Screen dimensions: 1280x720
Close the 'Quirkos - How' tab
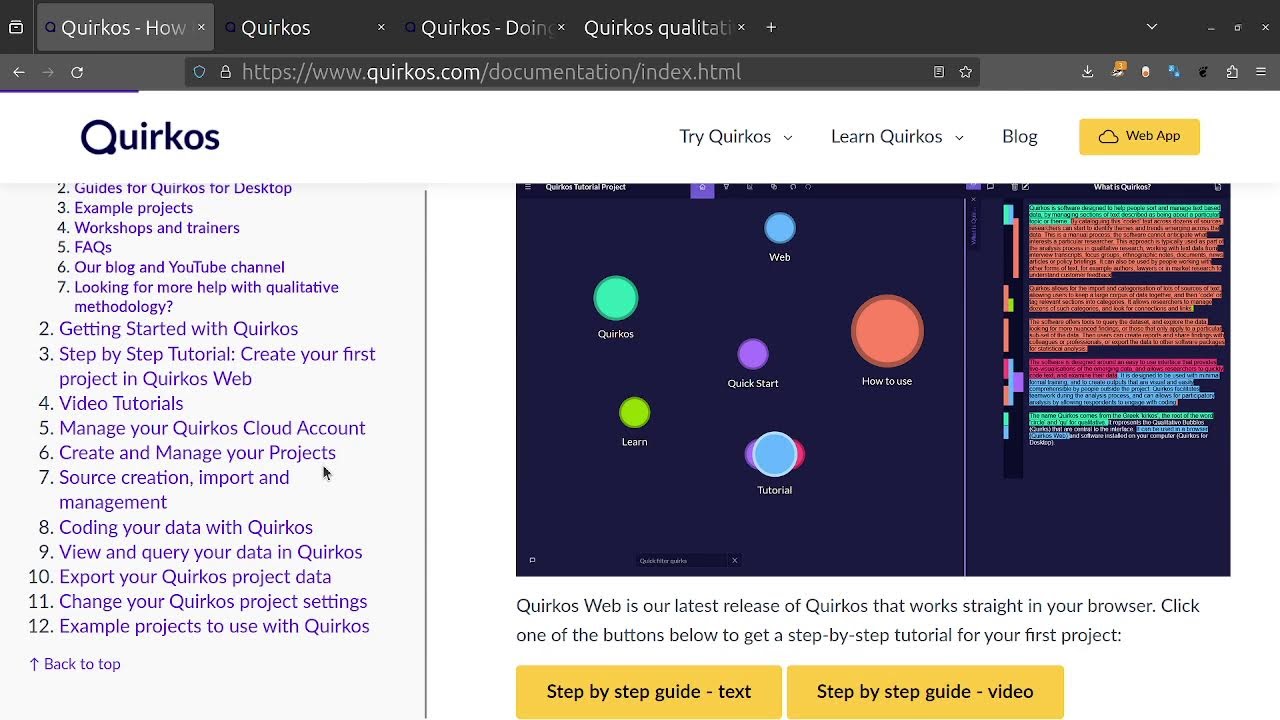[x=201, y=28]
